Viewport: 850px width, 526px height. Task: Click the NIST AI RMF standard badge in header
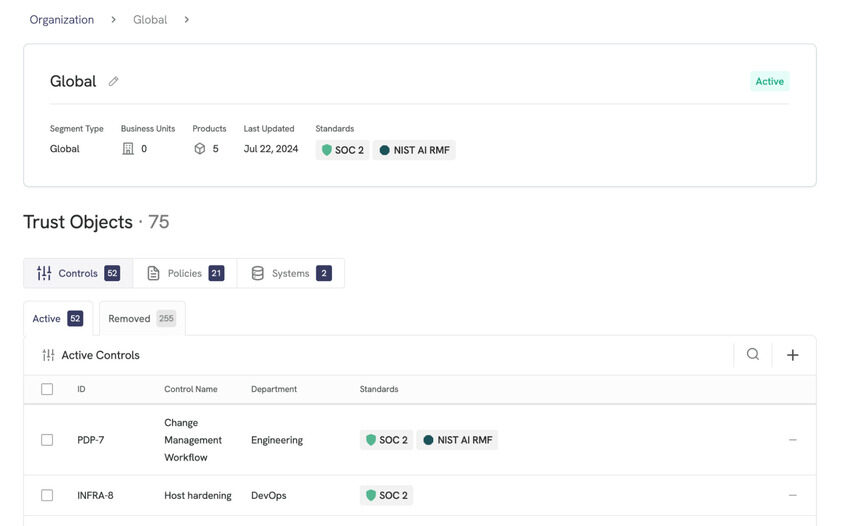(x=414, y=150)
